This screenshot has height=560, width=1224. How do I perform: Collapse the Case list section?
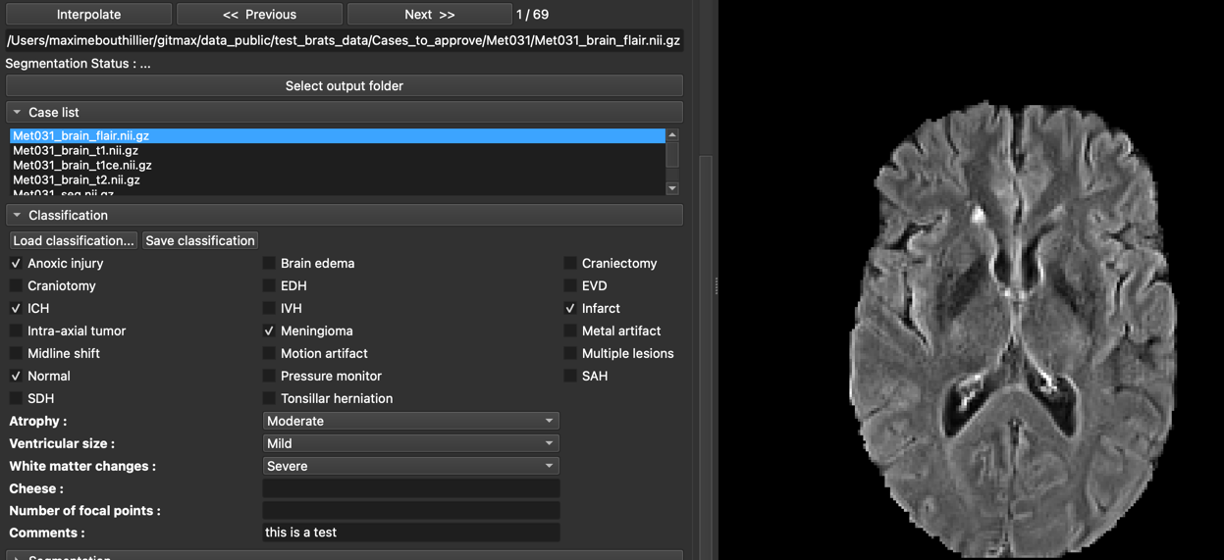pos(344,112)
